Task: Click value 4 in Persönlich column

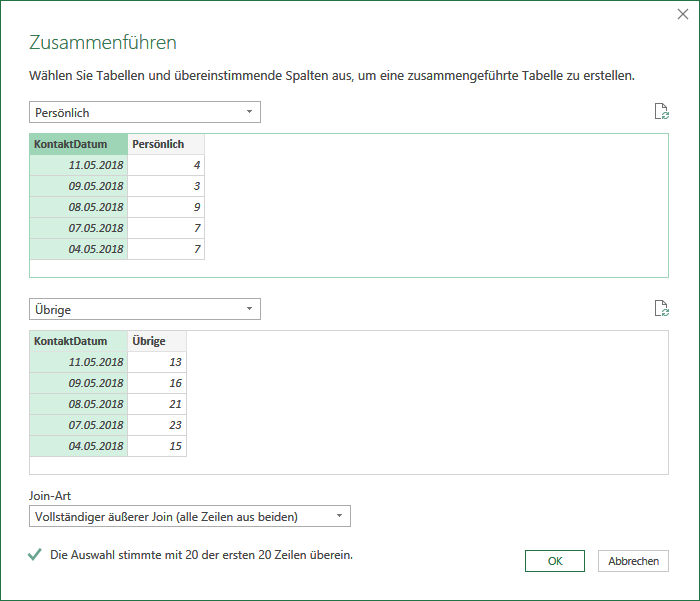Action: click(166, 165)
